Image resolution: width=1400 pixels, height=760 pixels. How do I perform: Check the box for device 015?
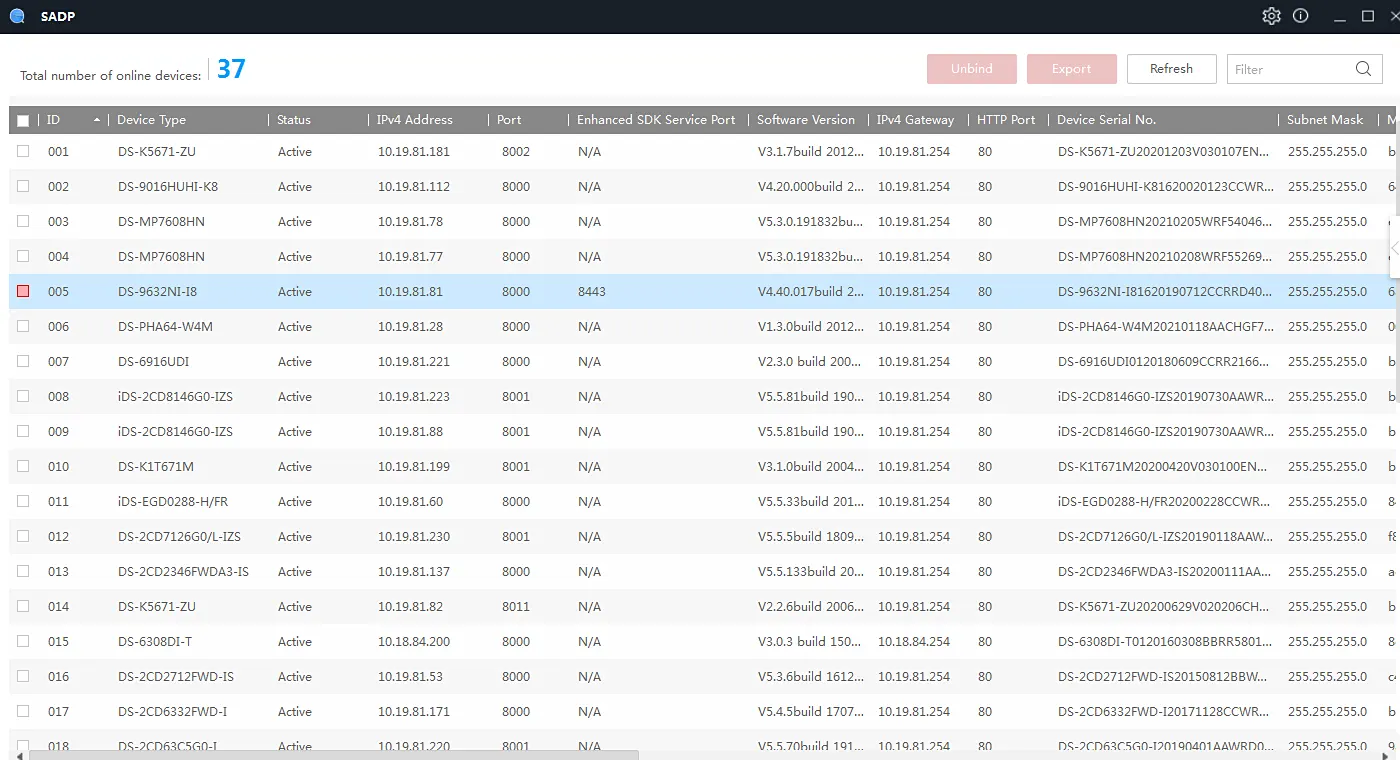point(23,641)
